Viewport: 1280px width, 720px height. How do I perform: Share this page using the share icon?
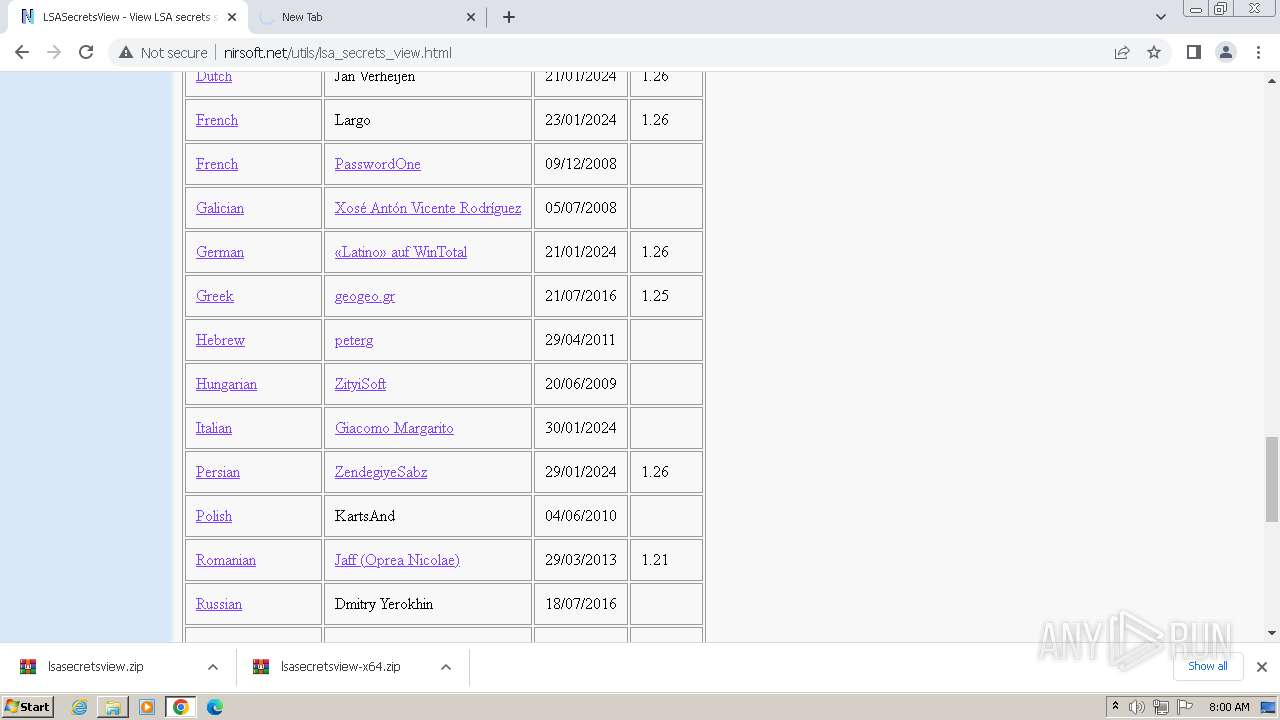pyautogui.click(x=1122, y=53)
